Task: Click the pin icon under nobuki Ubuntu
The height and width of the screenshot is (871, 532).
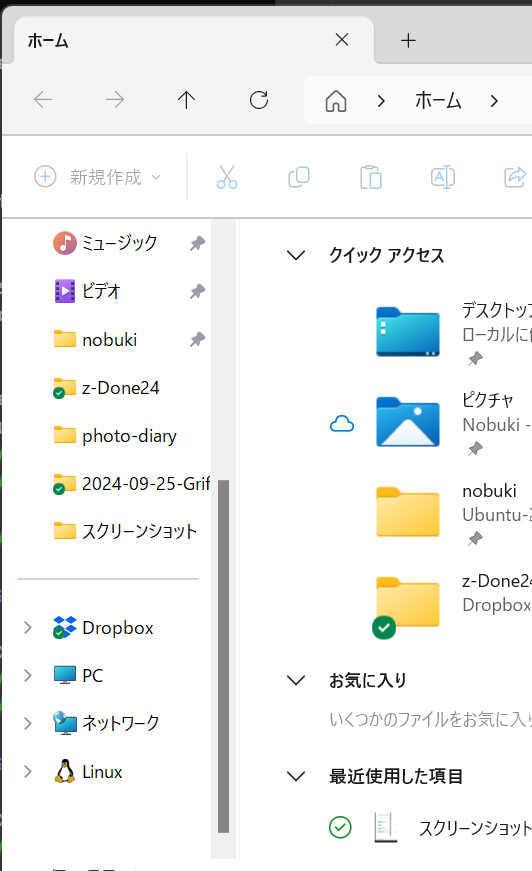Action: tap(475, 539)
